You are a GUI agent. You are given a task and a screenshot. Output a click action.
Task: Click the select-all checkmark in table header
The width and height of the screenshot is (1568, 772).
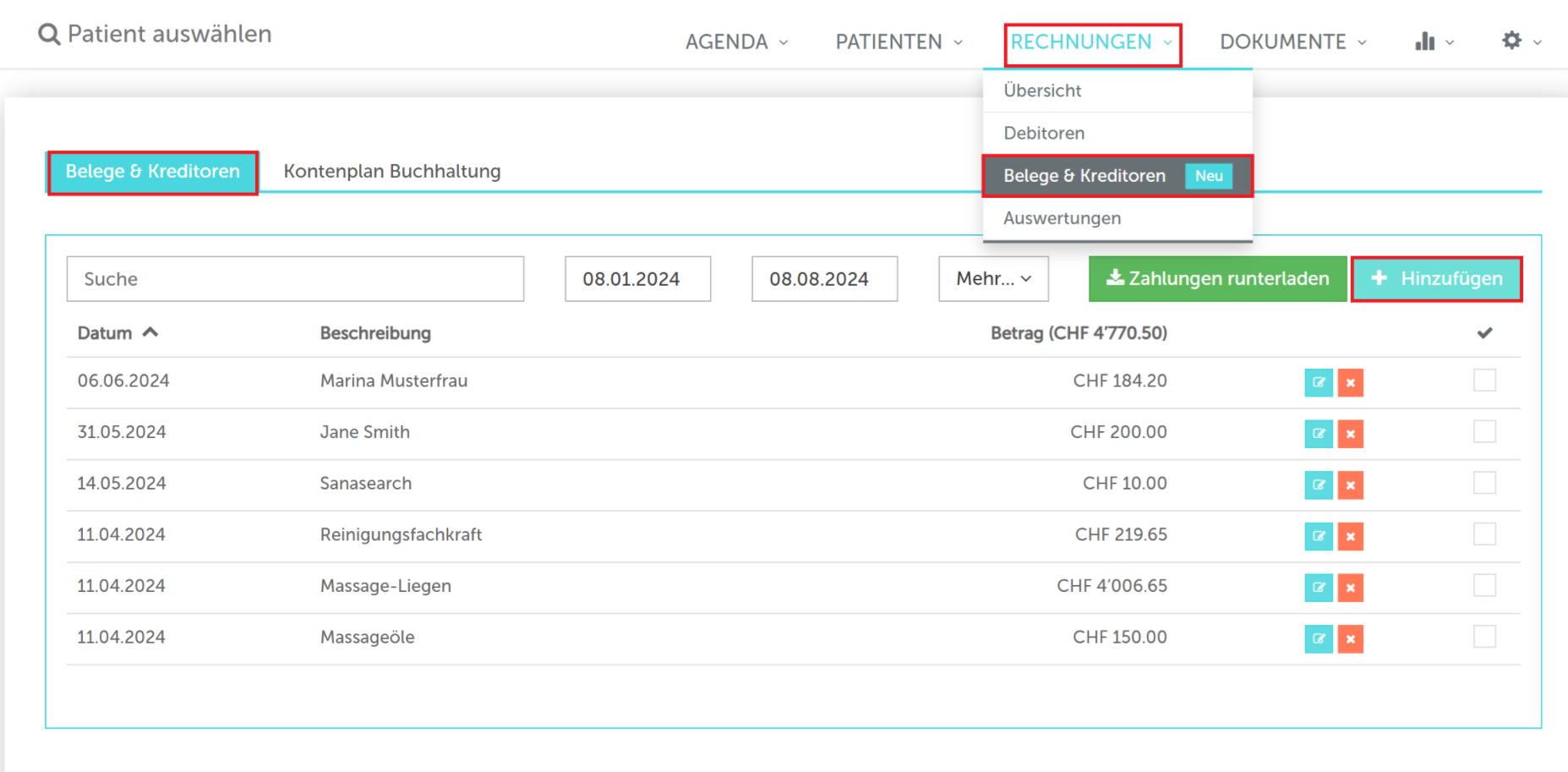[1484, 332]
